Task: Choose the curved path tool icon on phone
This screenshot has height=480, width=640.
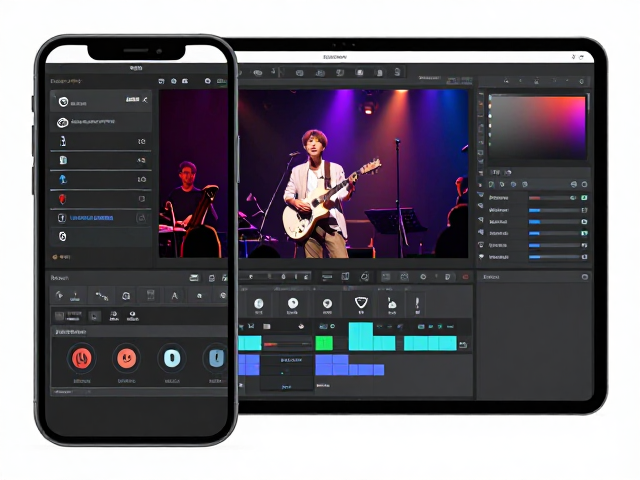Action: (102, 296)
